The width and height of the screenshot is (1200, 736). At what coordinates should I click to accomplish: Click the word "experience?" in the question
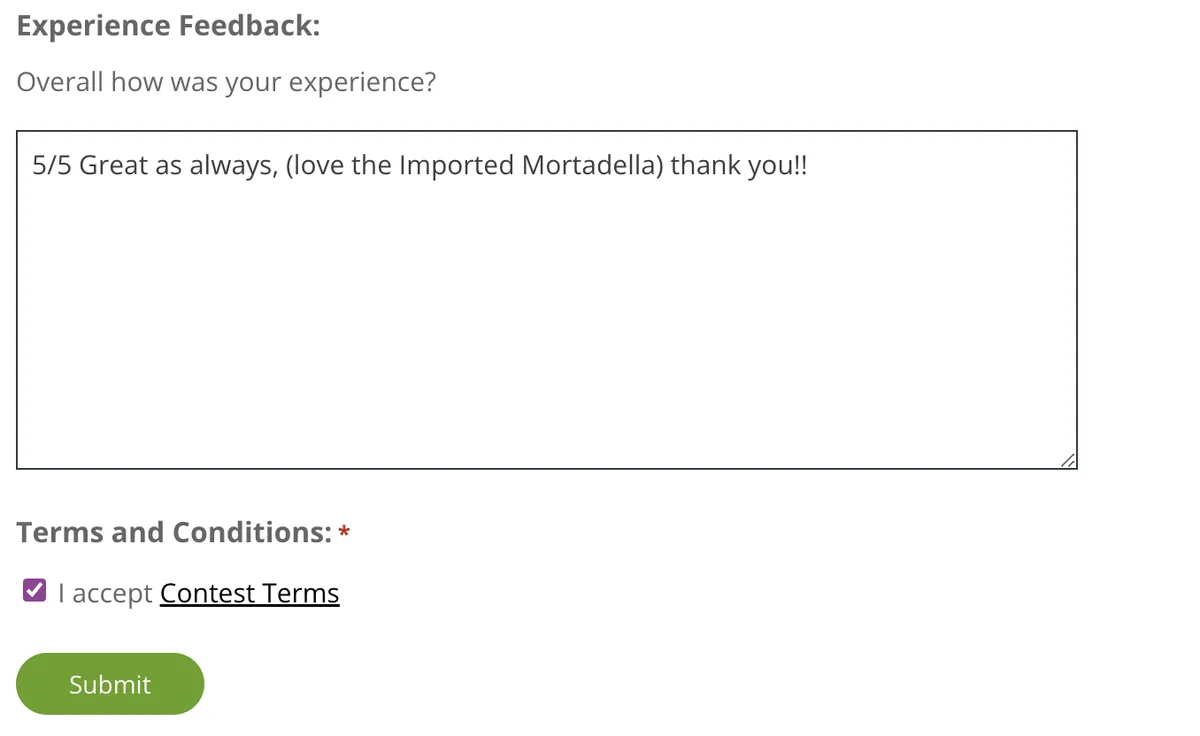point(362,82)
